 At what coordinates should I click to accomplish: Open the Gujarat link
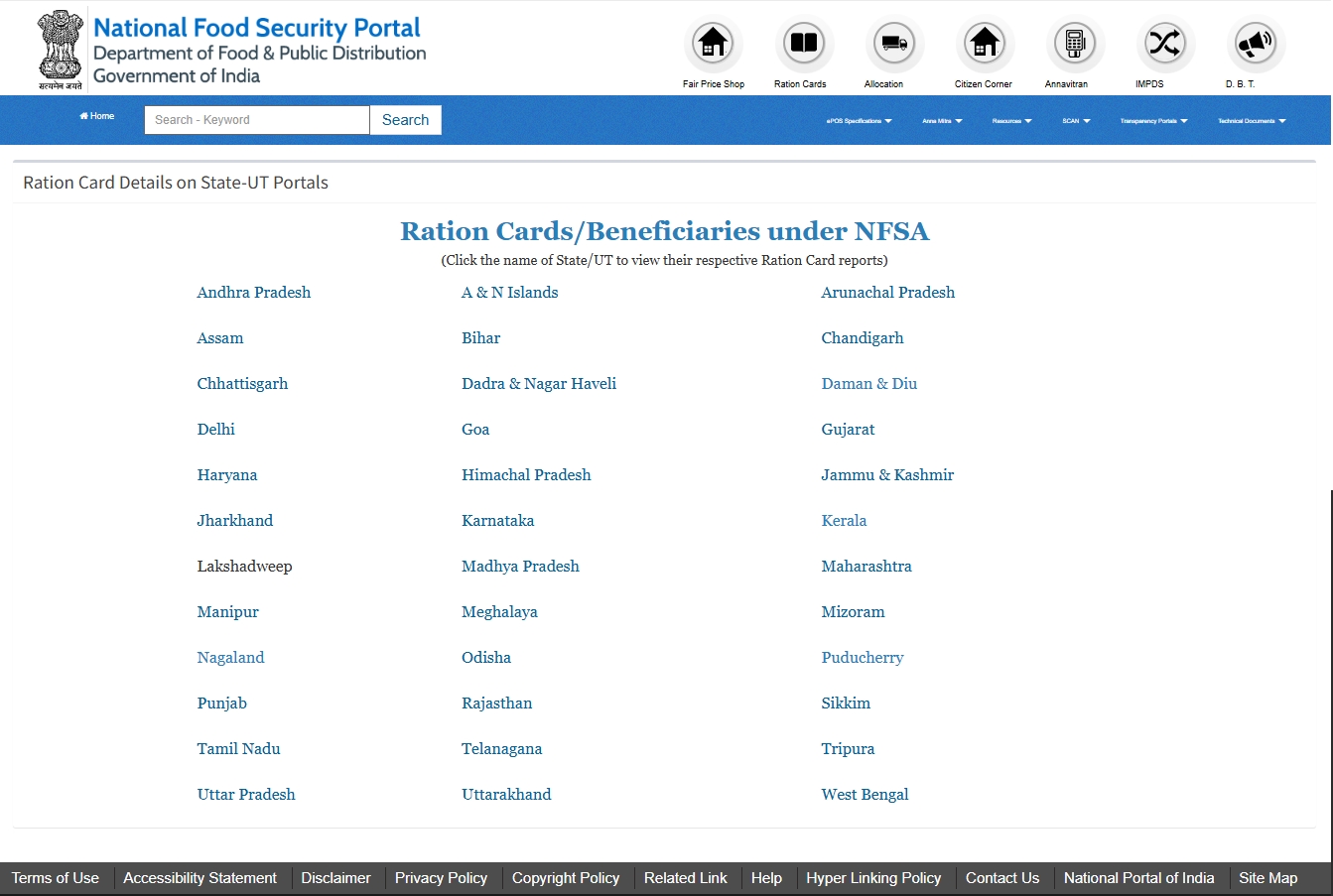tap(849, 430)
